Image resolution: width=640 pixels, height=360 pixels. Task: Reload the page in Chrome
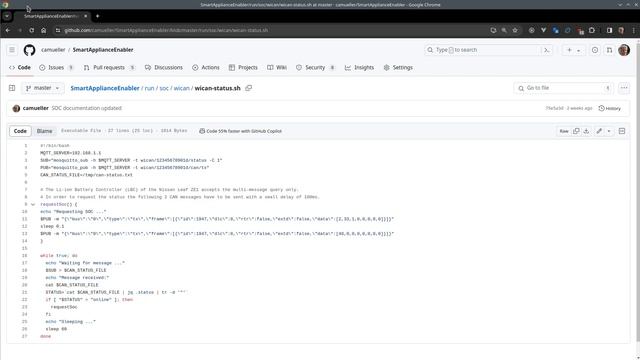tap(31, 30)
